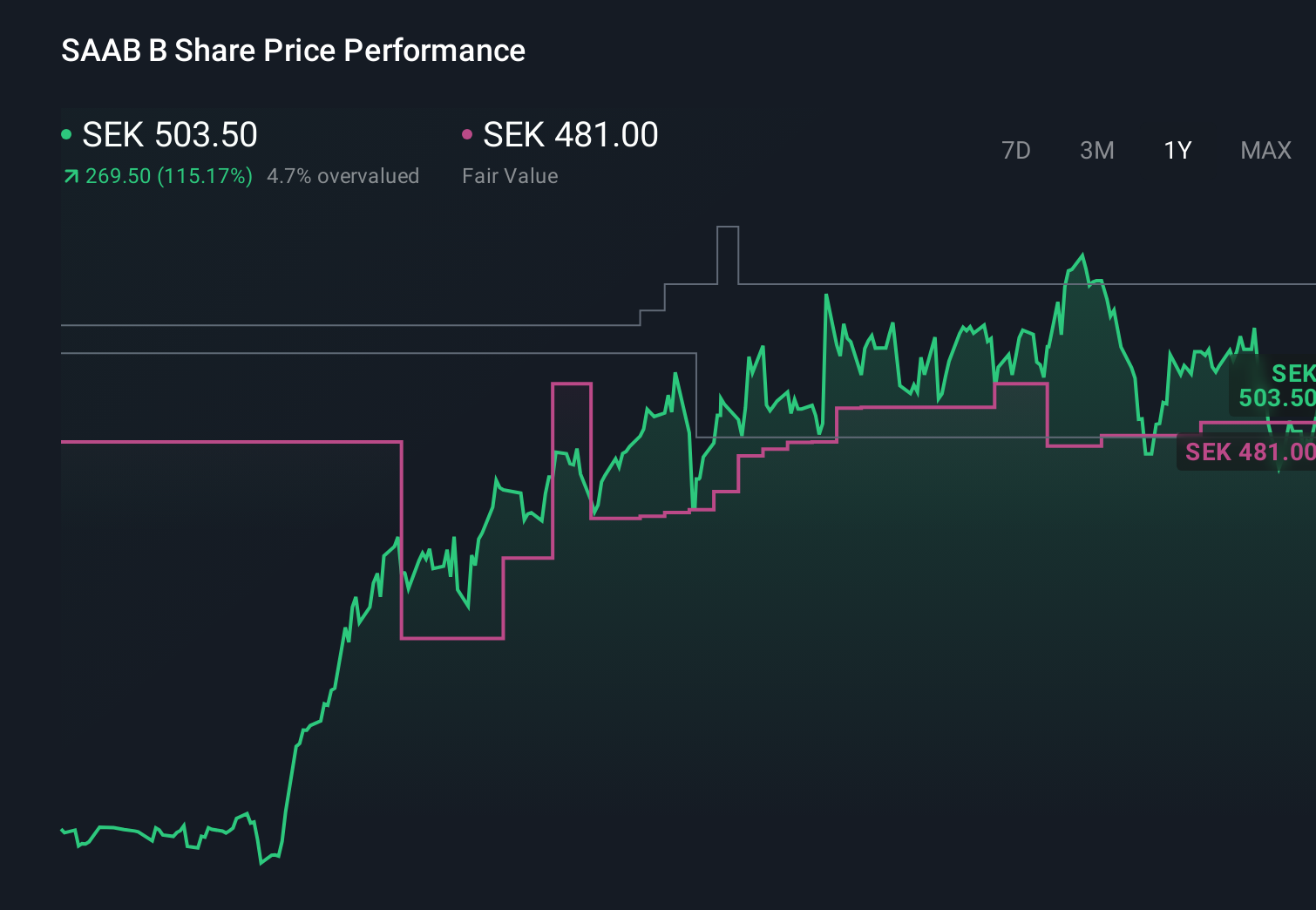Open the SAAB B Share Price Performance title

point(293,51)
